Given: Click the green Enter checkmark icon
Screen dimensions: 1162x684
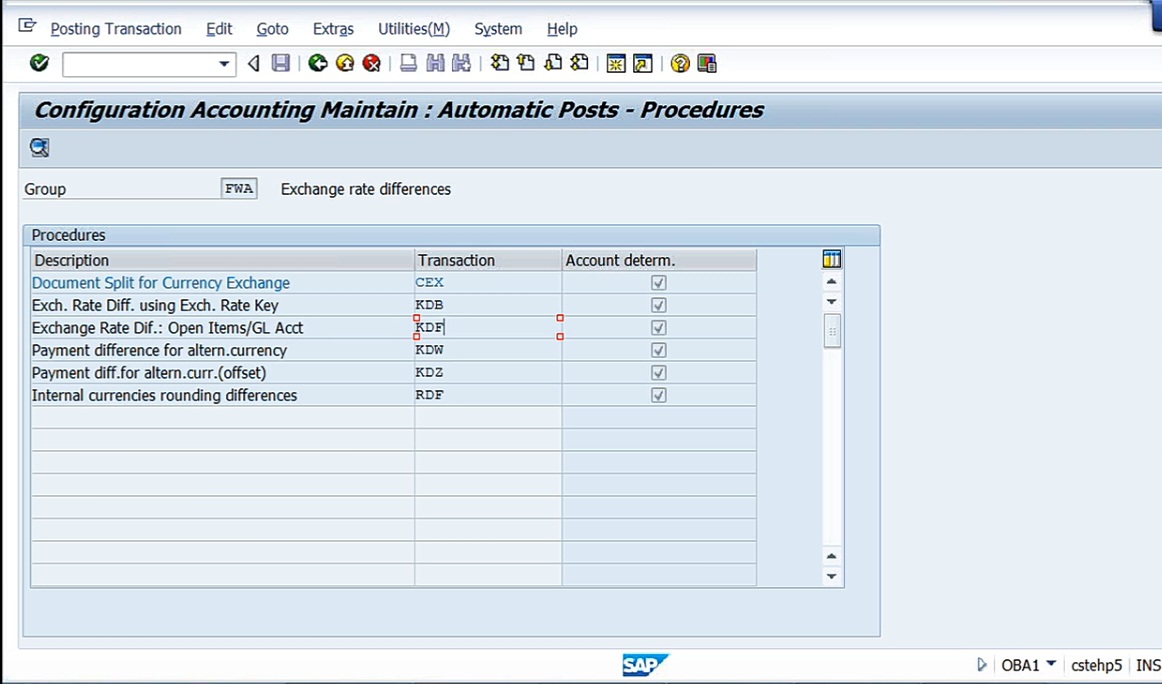Looking at the screenshot, I should 39,64.
